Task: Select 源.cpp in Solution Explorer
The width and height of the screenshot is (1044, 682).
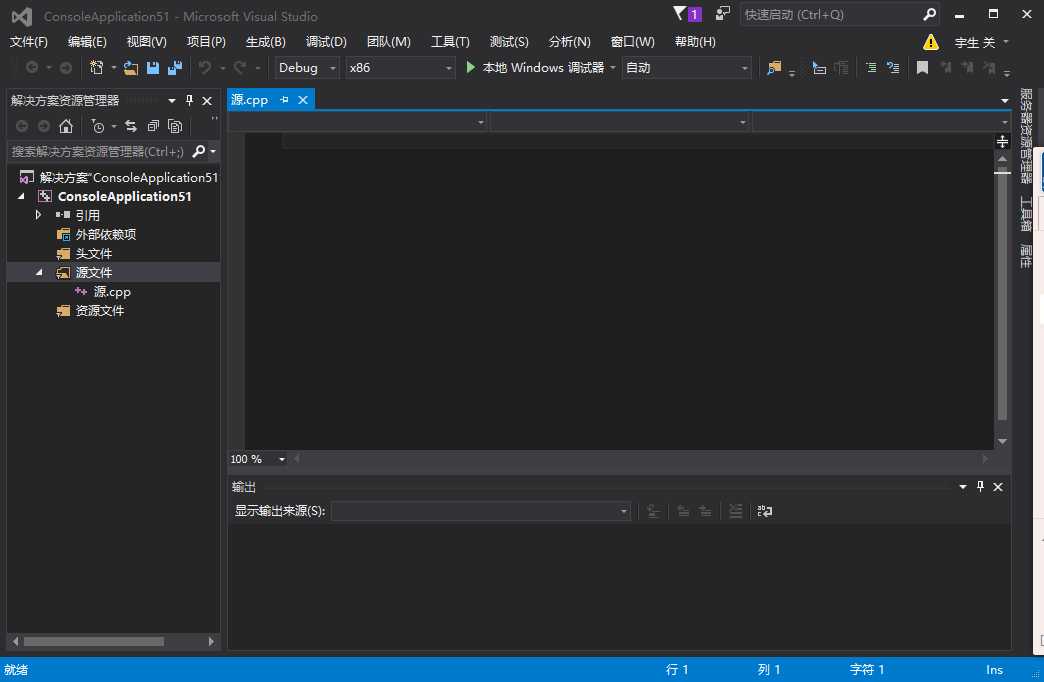Action: click(x=113, y=292)
